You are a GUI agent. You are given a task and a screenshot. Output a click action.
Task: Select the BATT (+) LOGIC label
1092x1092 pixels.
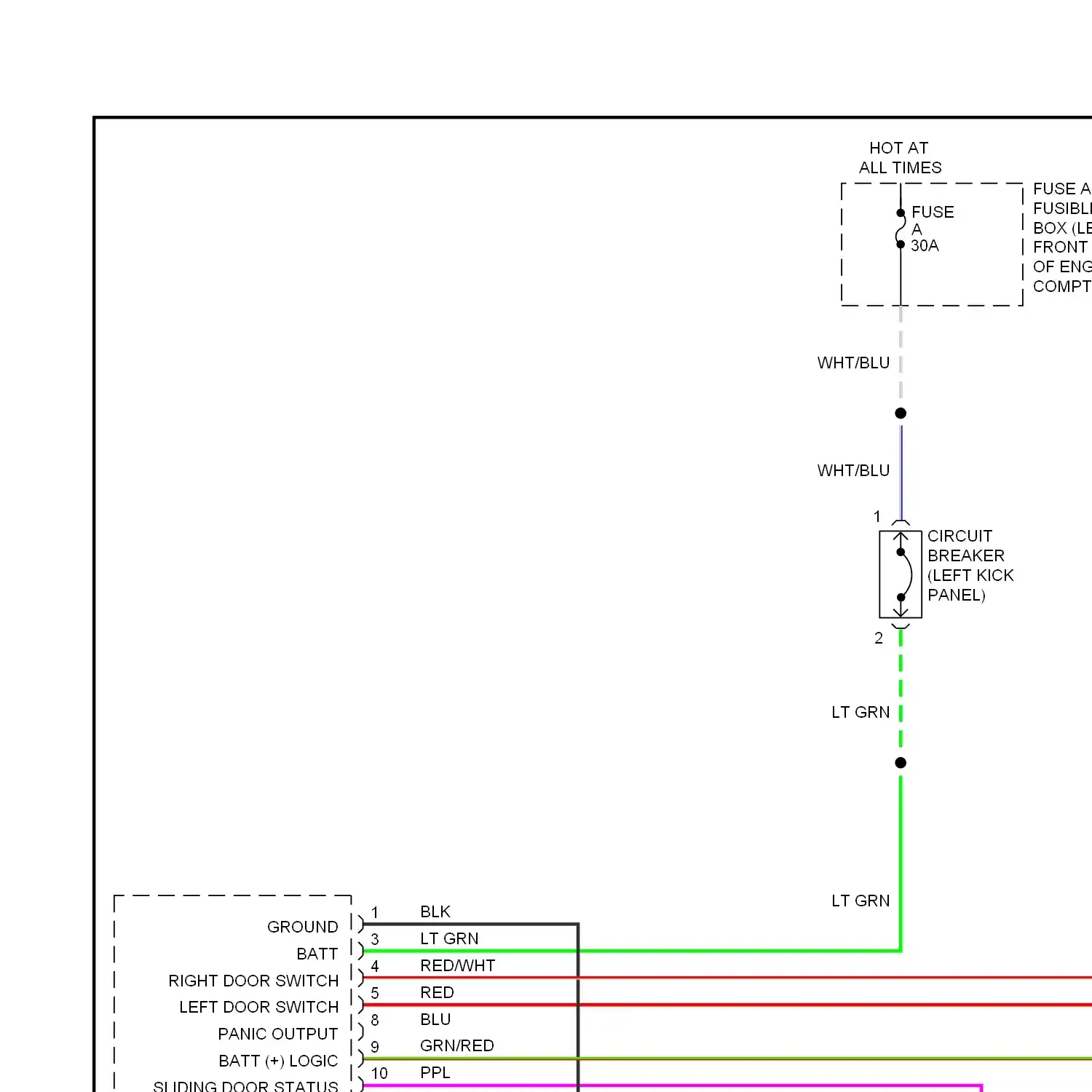[x=278, y=1061]
